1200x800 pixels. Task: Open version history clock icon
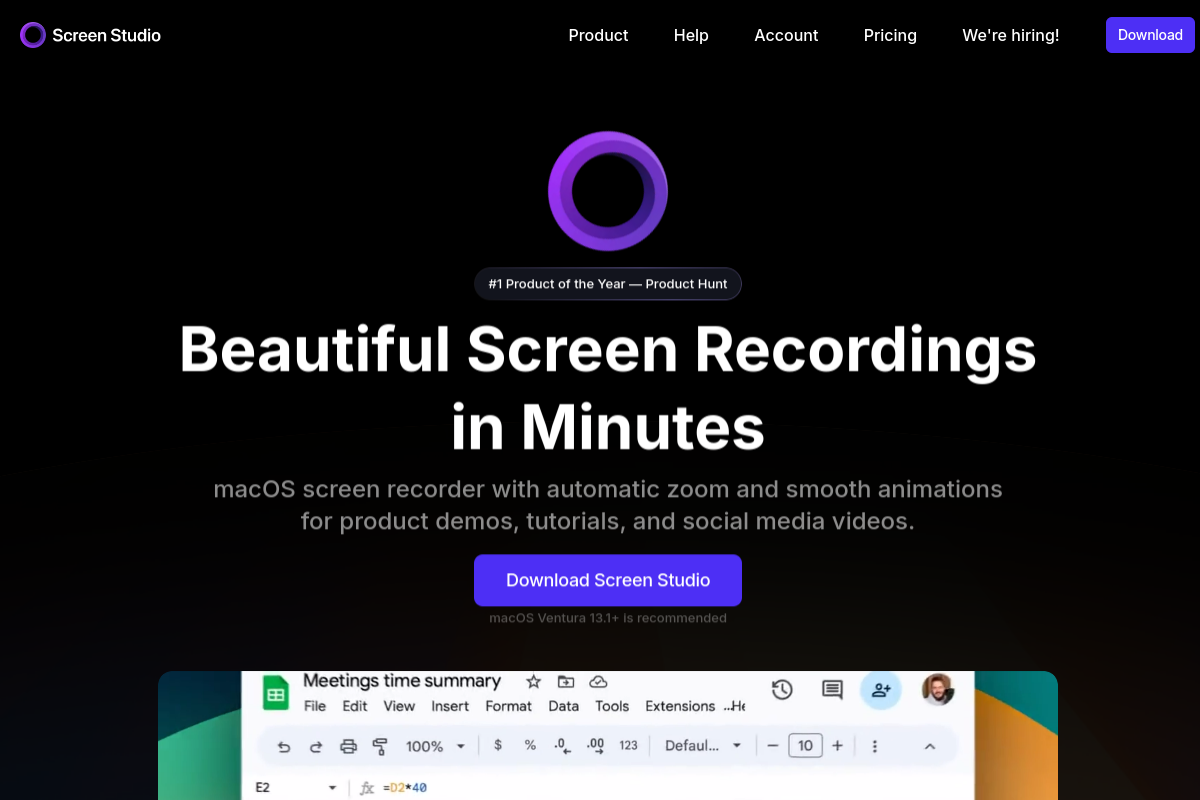click(x=782, y=689)
